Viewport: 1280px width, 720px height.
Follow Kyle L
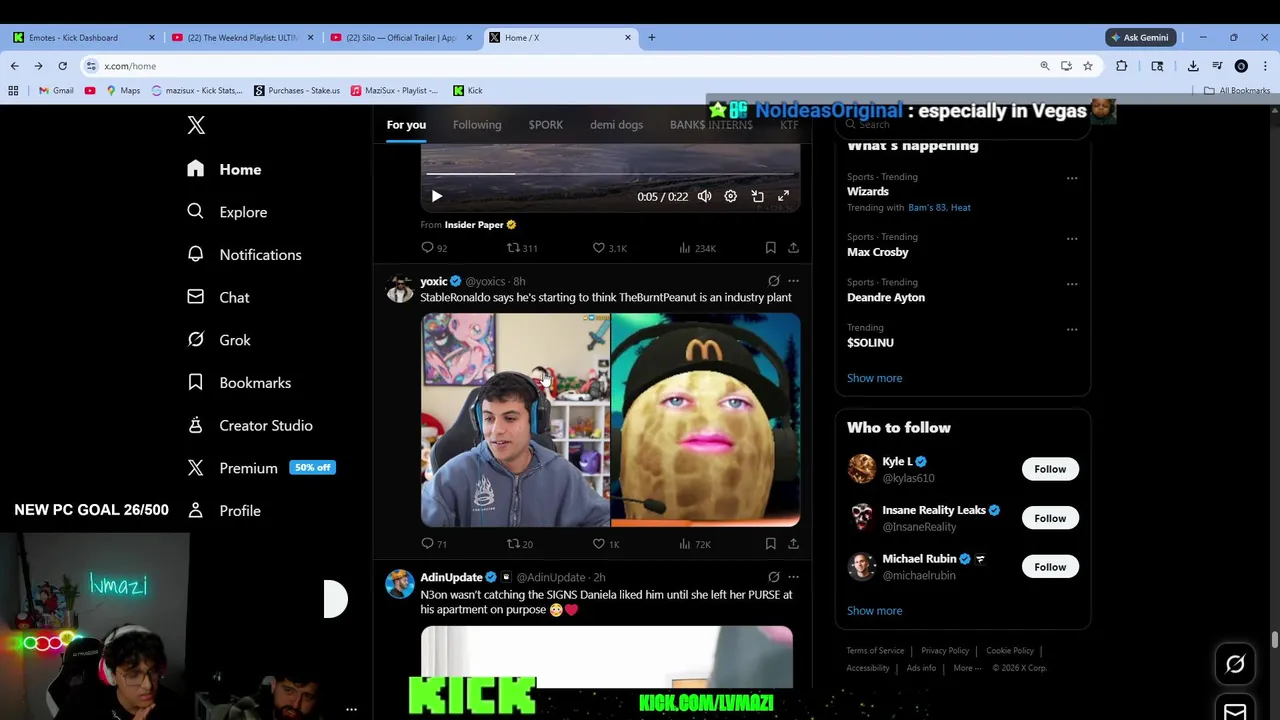coord(1050,469)
